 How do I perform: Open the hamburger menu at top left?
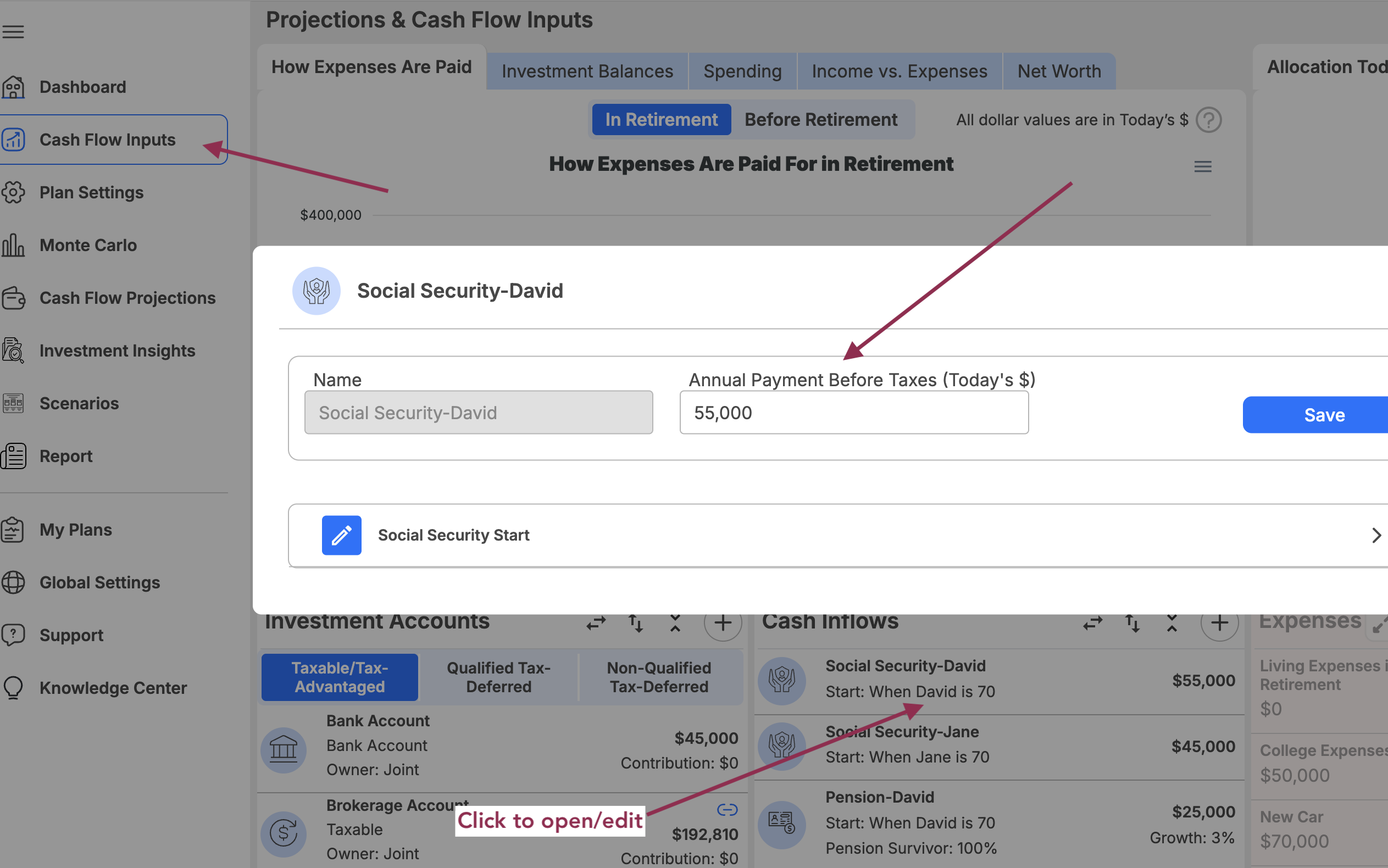13,31
